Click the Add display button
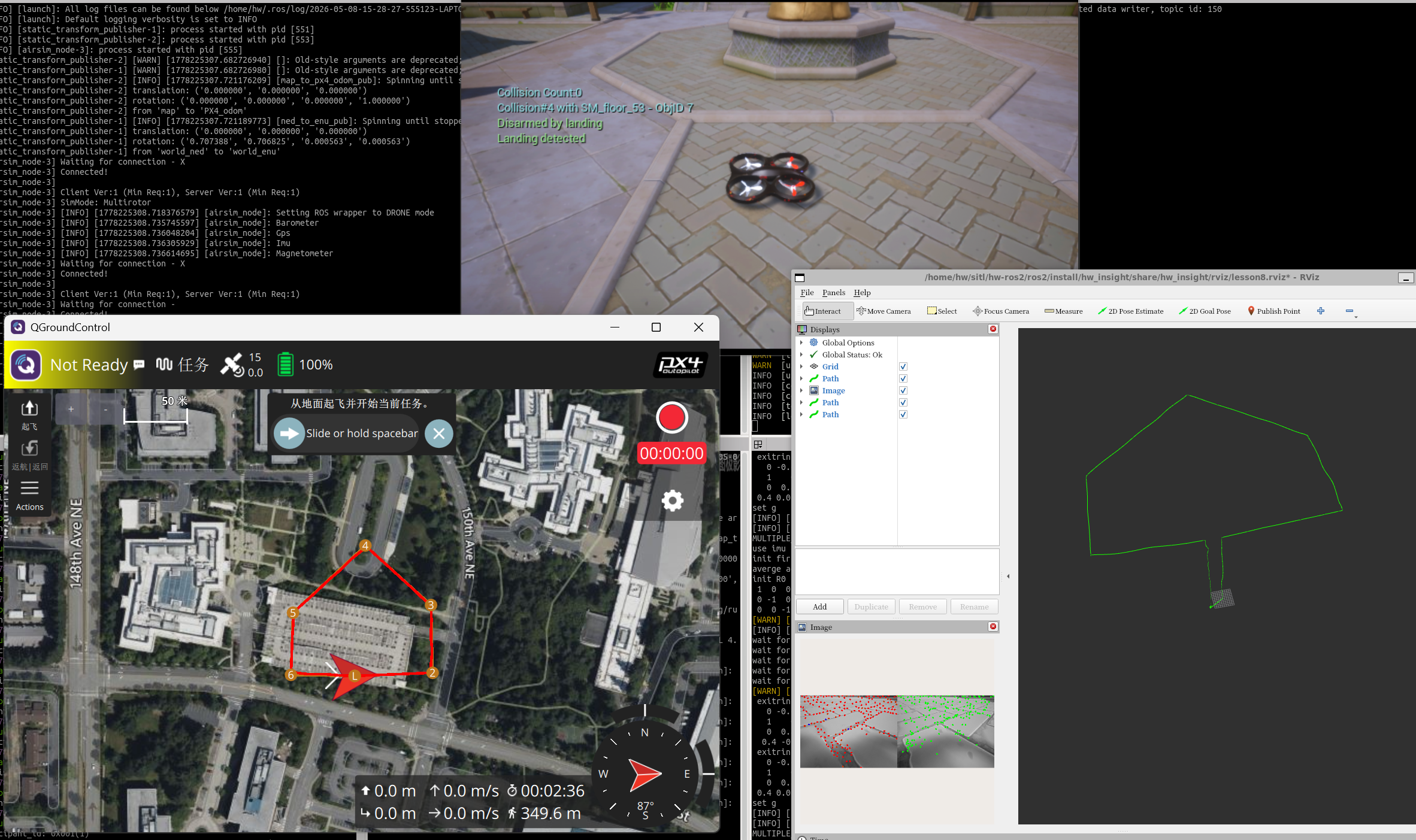 (x=820, y=607)
